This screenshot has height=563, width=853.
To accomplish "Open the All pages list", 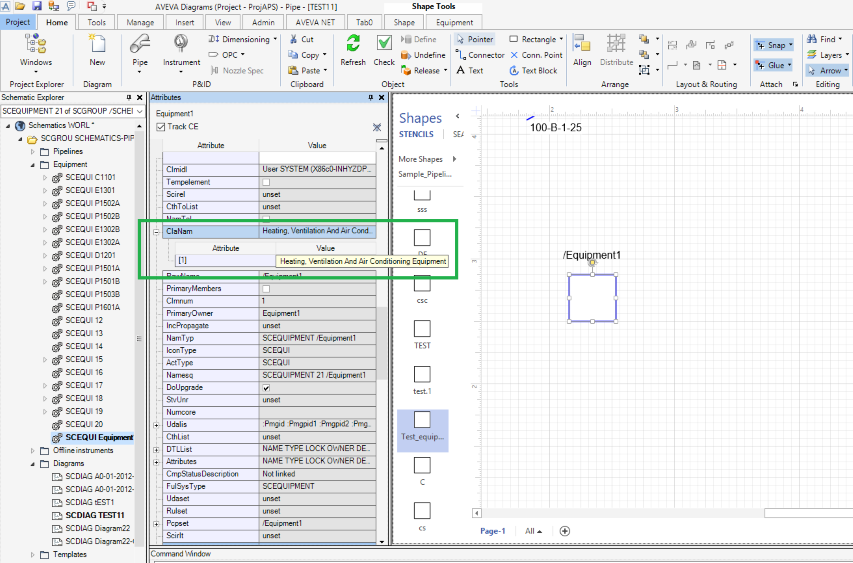I will [533, 531].
